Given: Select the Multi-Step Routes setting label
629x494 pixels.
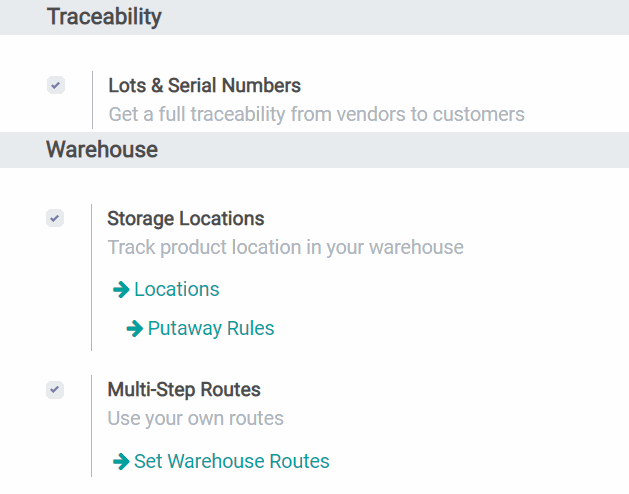Looking at the screenshot, I should (182, 390).
